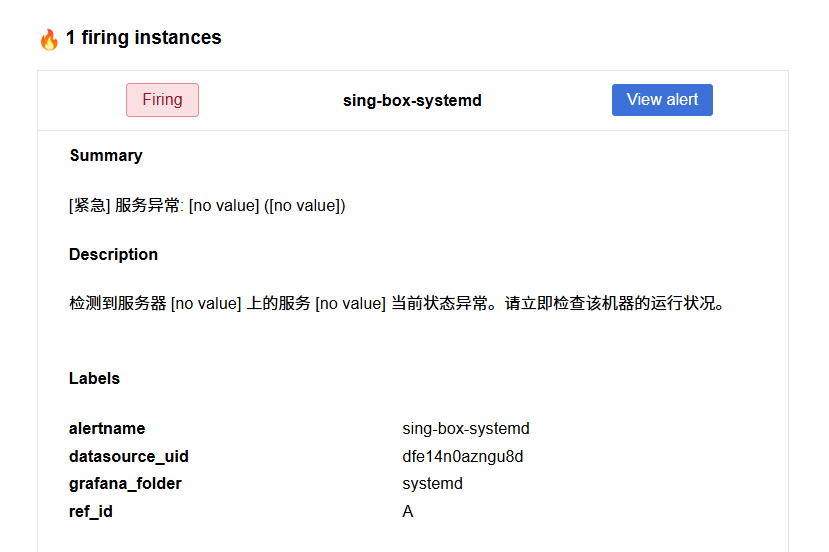Click the View alert button
This screenshot has height=552, width=829.
(x=662, y=100)
